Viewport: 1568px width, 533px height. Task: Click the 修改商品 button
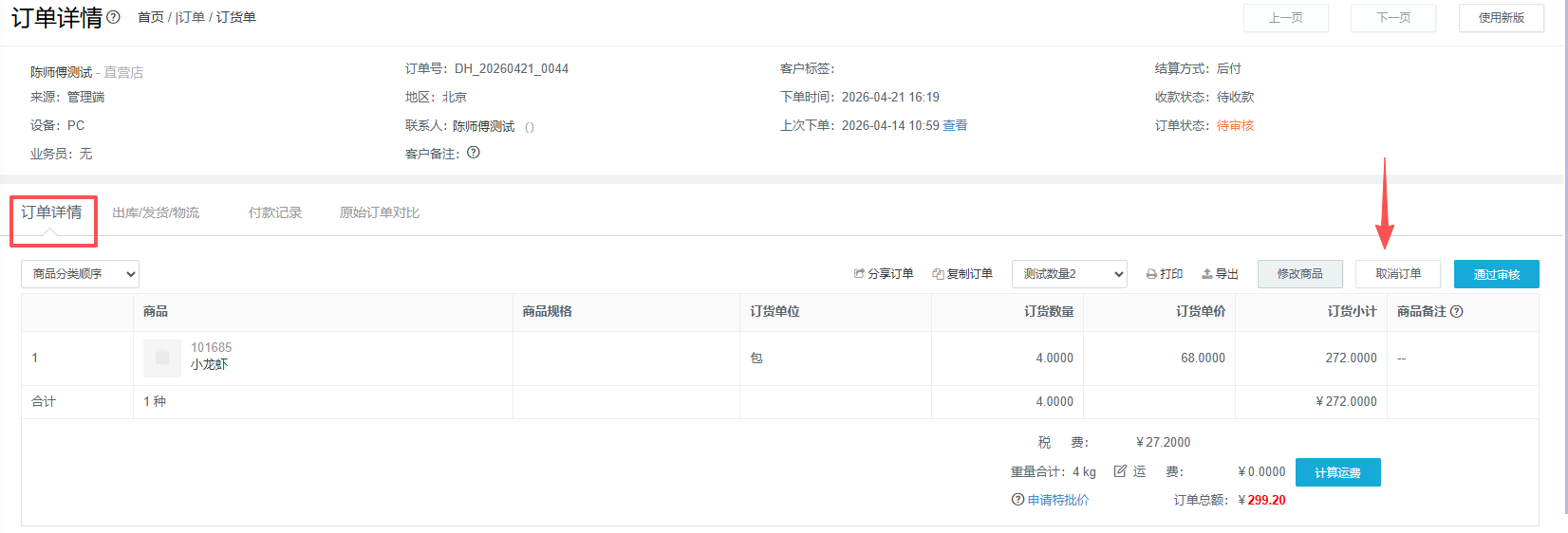coord(1300,274)
